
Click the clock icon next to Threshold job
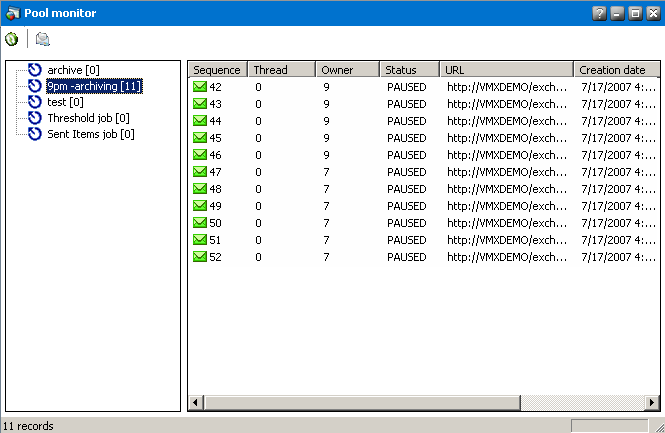click(35, 118)
